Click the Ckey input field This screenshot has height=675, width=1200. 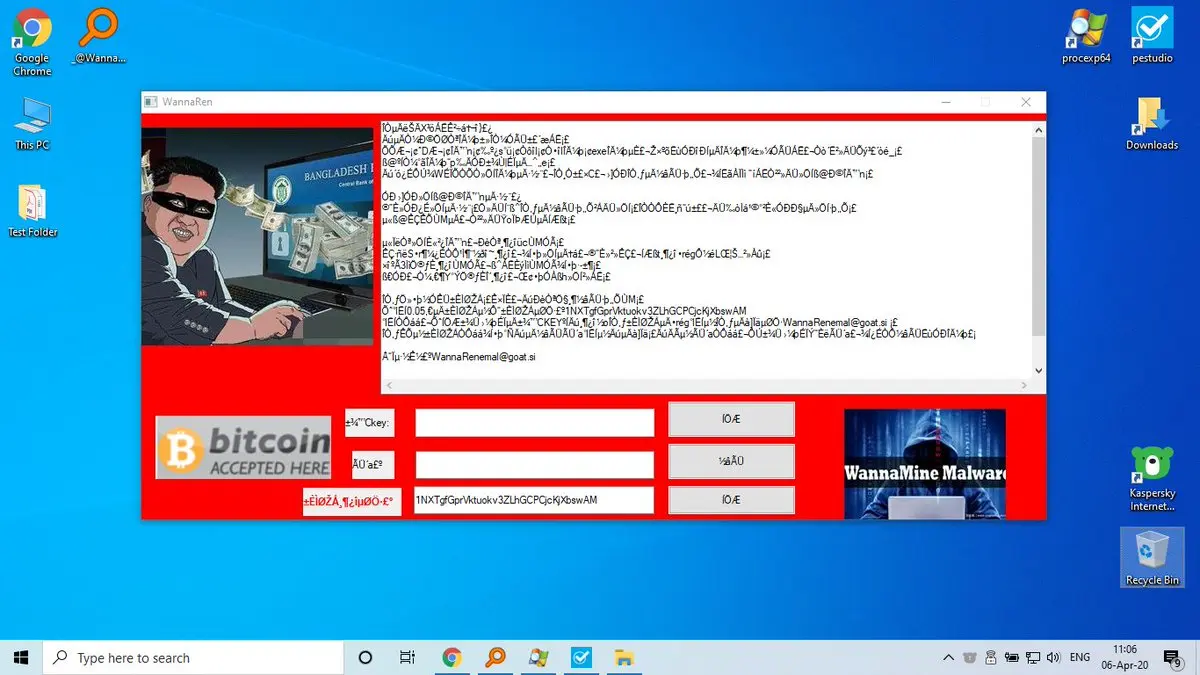point(535,423)
